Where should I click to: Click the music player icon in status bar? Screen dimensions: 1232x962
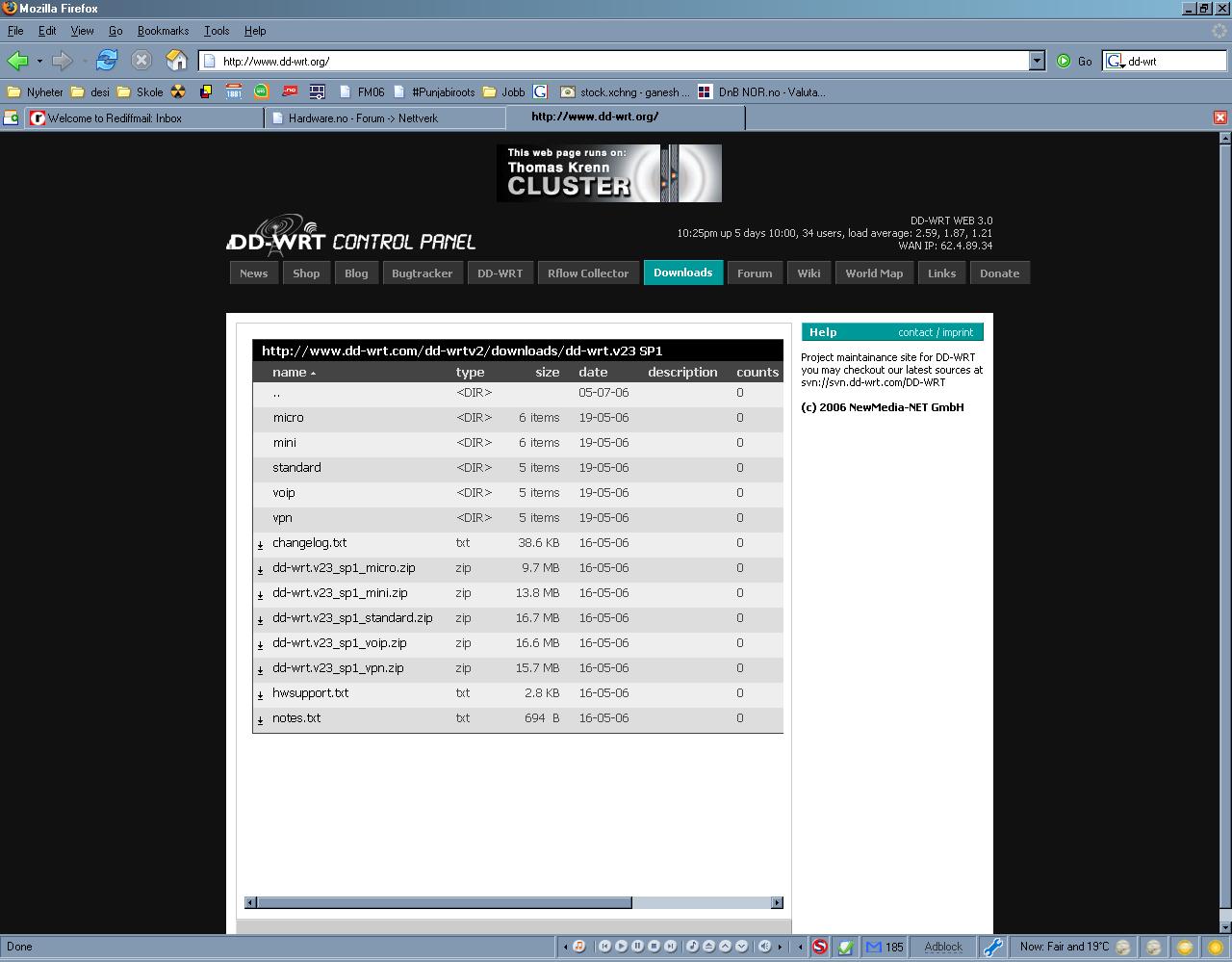(579, 947)
